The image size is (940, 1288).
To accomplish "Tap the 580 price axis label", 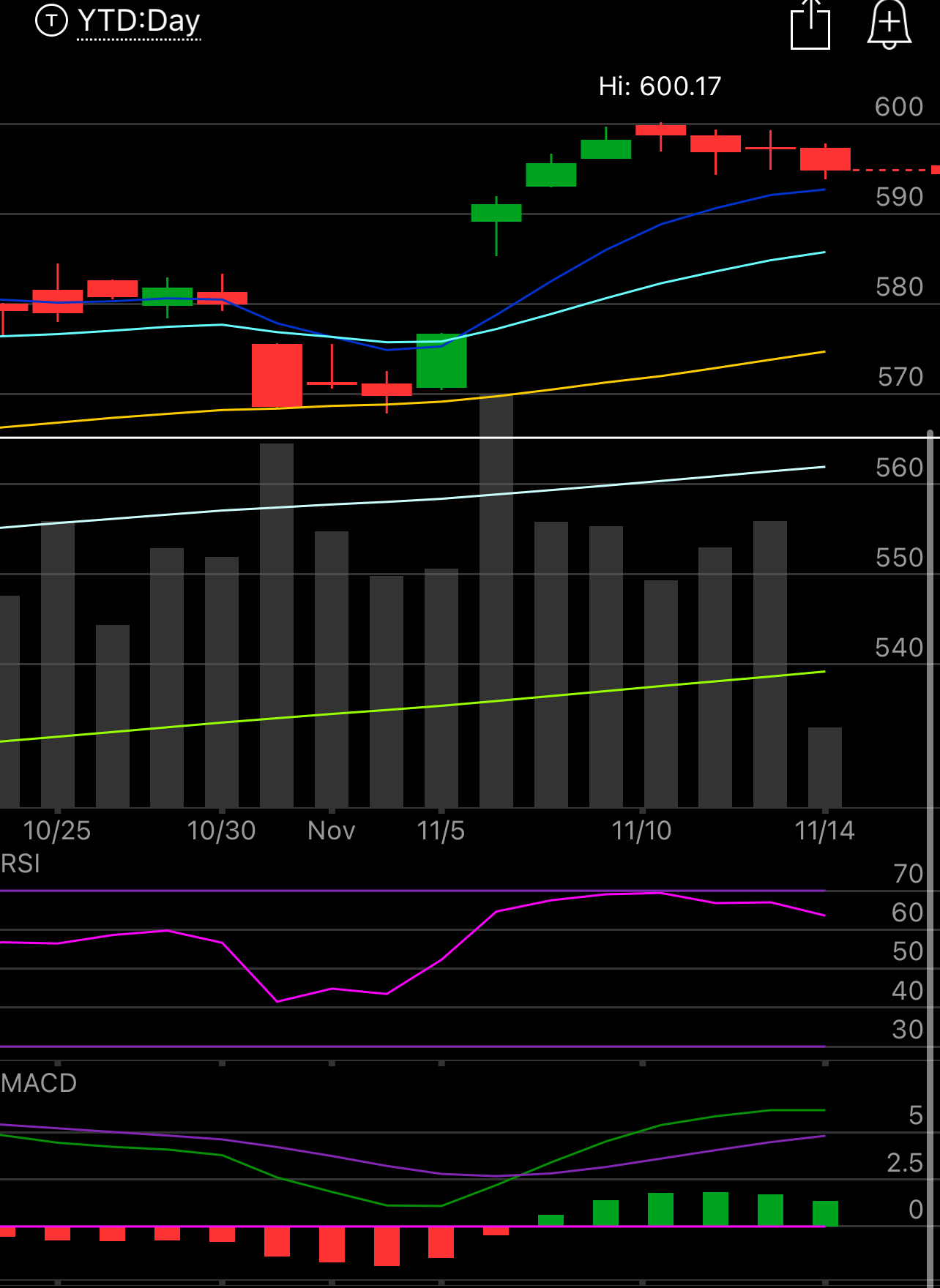I will [x=899, y=287].
